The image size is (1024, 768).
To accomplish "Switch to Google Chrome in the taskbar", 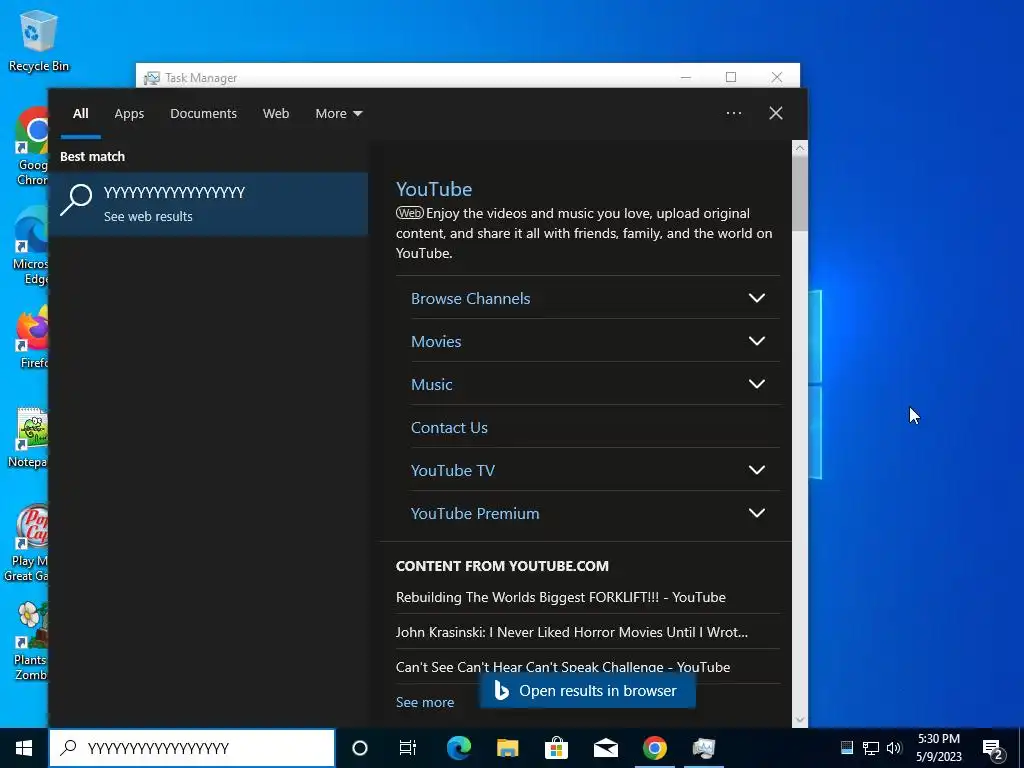I will pos(654,748).
